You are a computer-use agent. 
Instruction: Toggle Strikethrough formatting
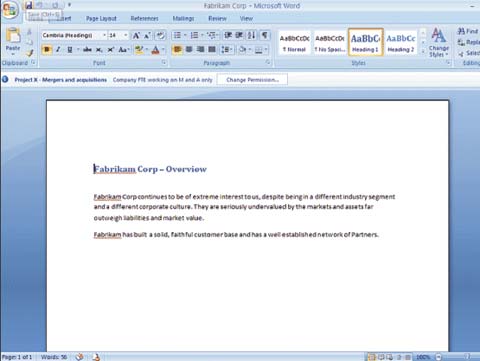(87, 50)
